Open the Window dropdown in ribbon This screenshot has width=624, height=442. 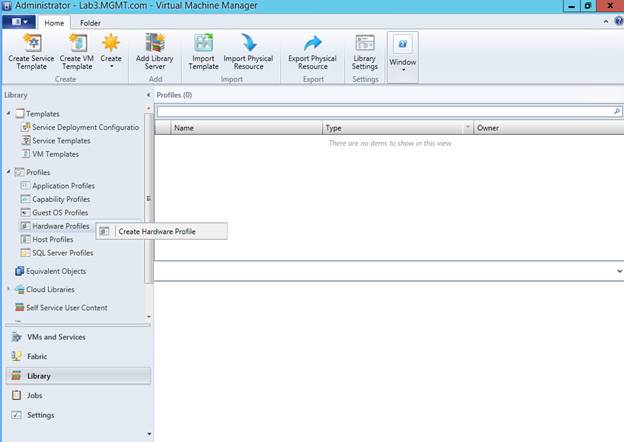tap(403, 57)
